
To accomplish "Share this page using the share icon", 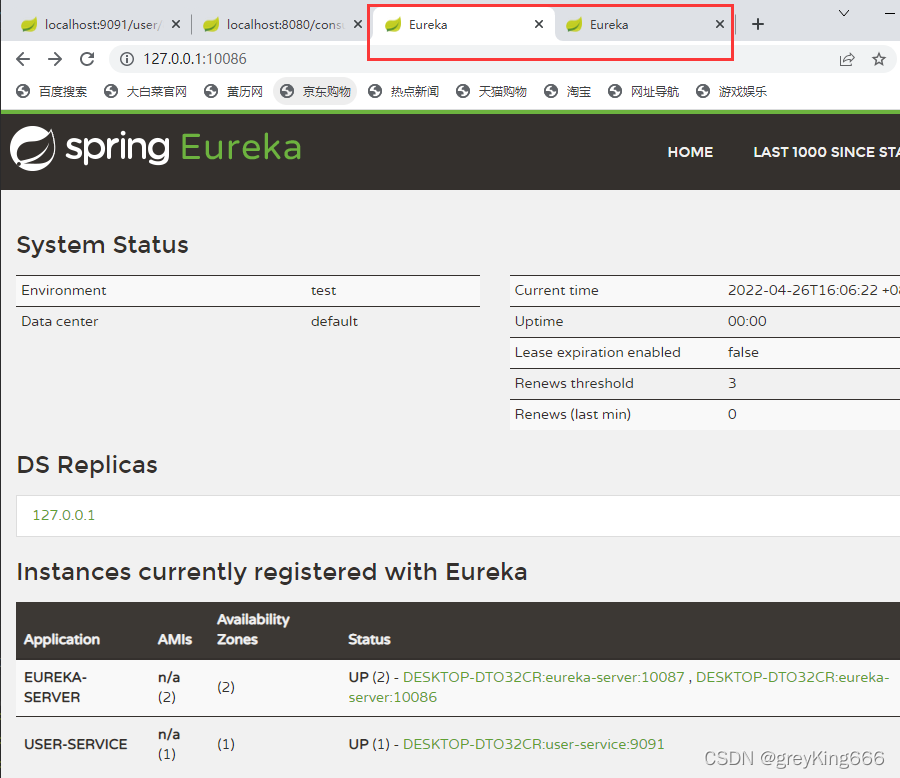I will (847, 59).
